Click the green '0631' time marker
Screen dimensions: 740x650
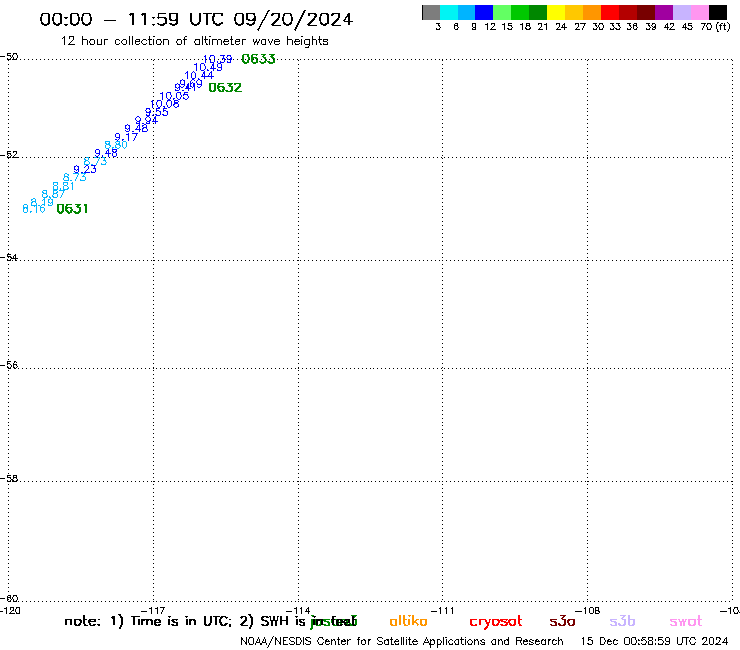72,209
